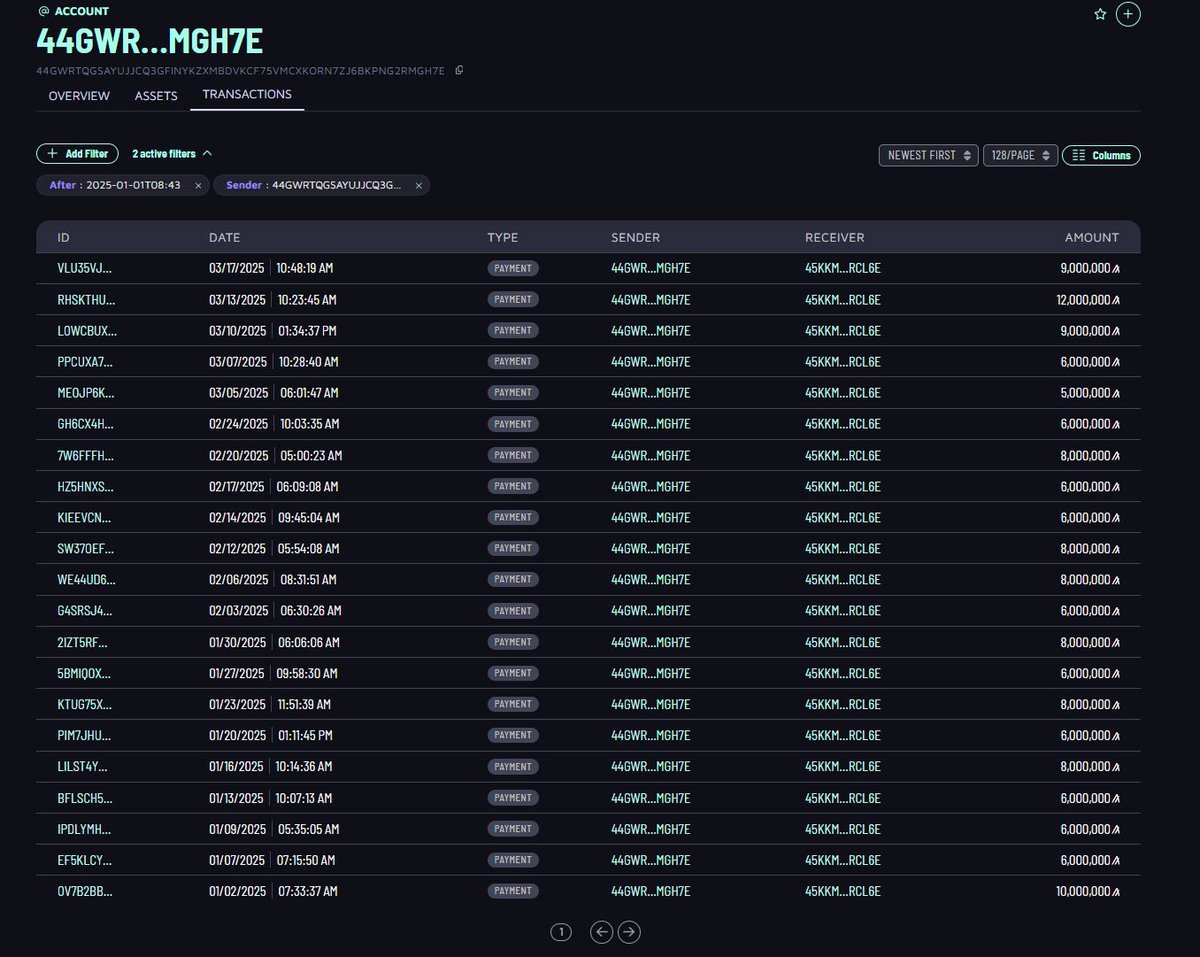Open transaction WE44UD6...
This screenshot has height=957, width=1200.
click(87, 579)
